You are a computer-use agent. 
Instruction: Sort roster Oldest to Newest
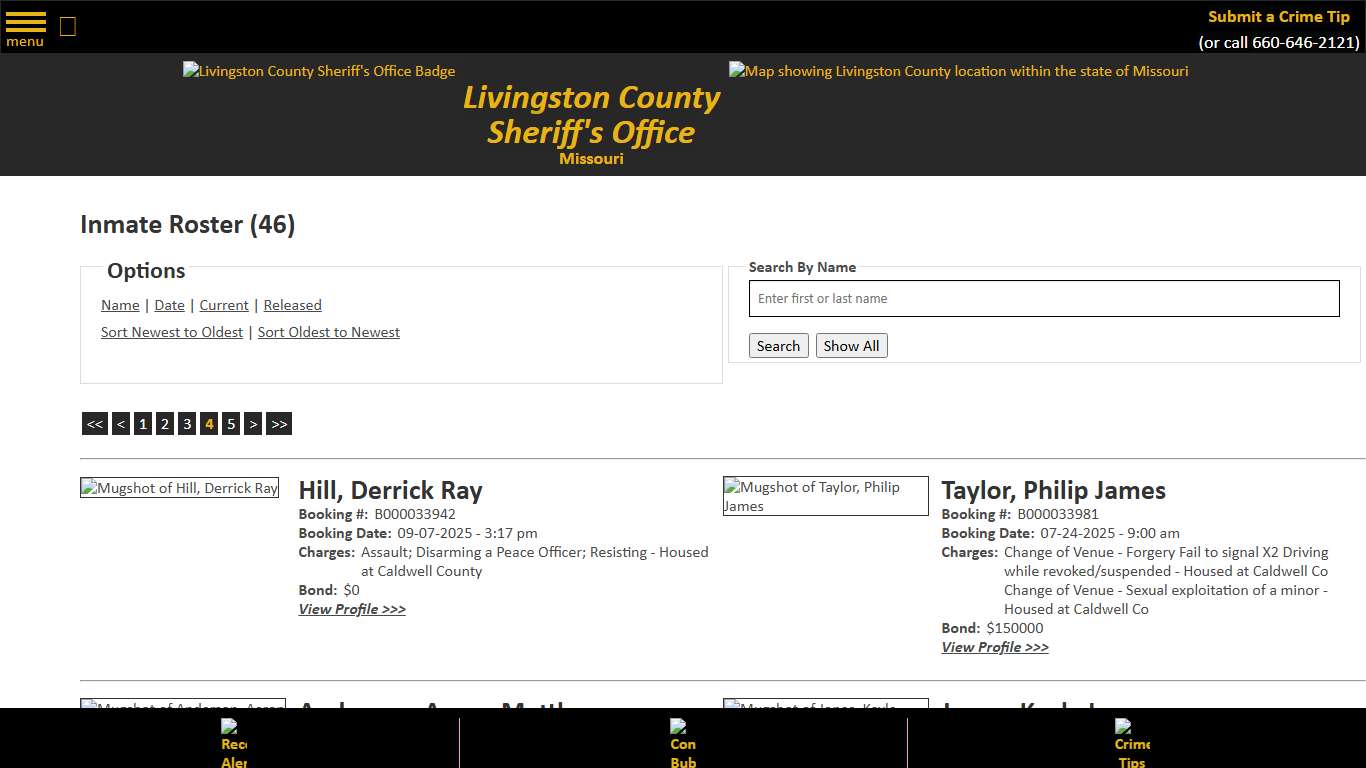pyautogui.click(x=328, y=332)
